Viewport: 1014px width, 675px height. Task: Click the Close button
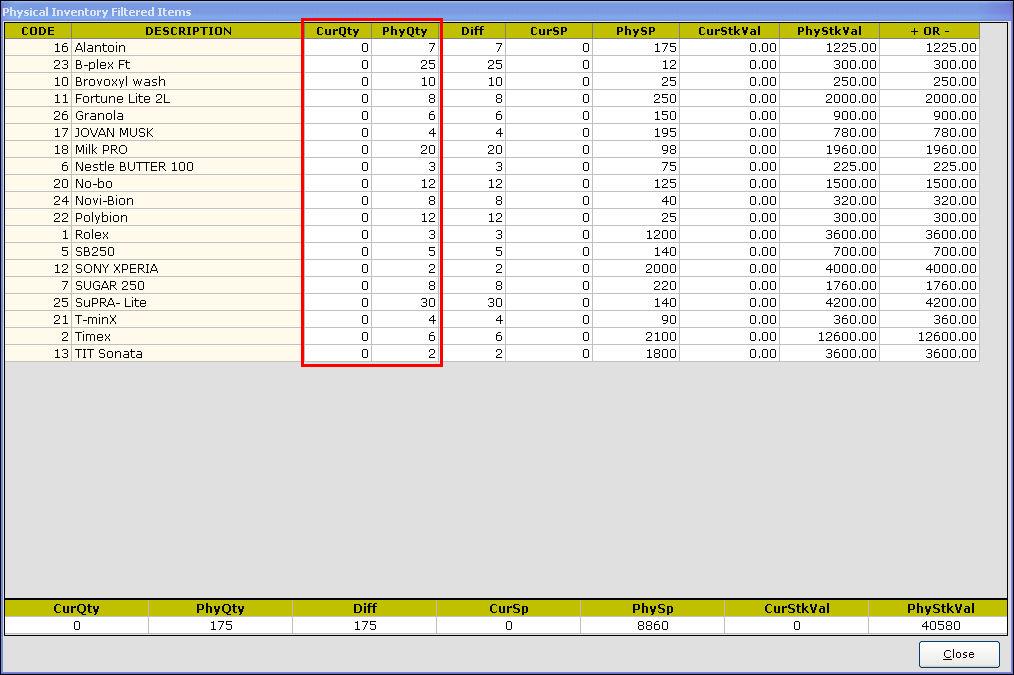[x=959, y=654]
